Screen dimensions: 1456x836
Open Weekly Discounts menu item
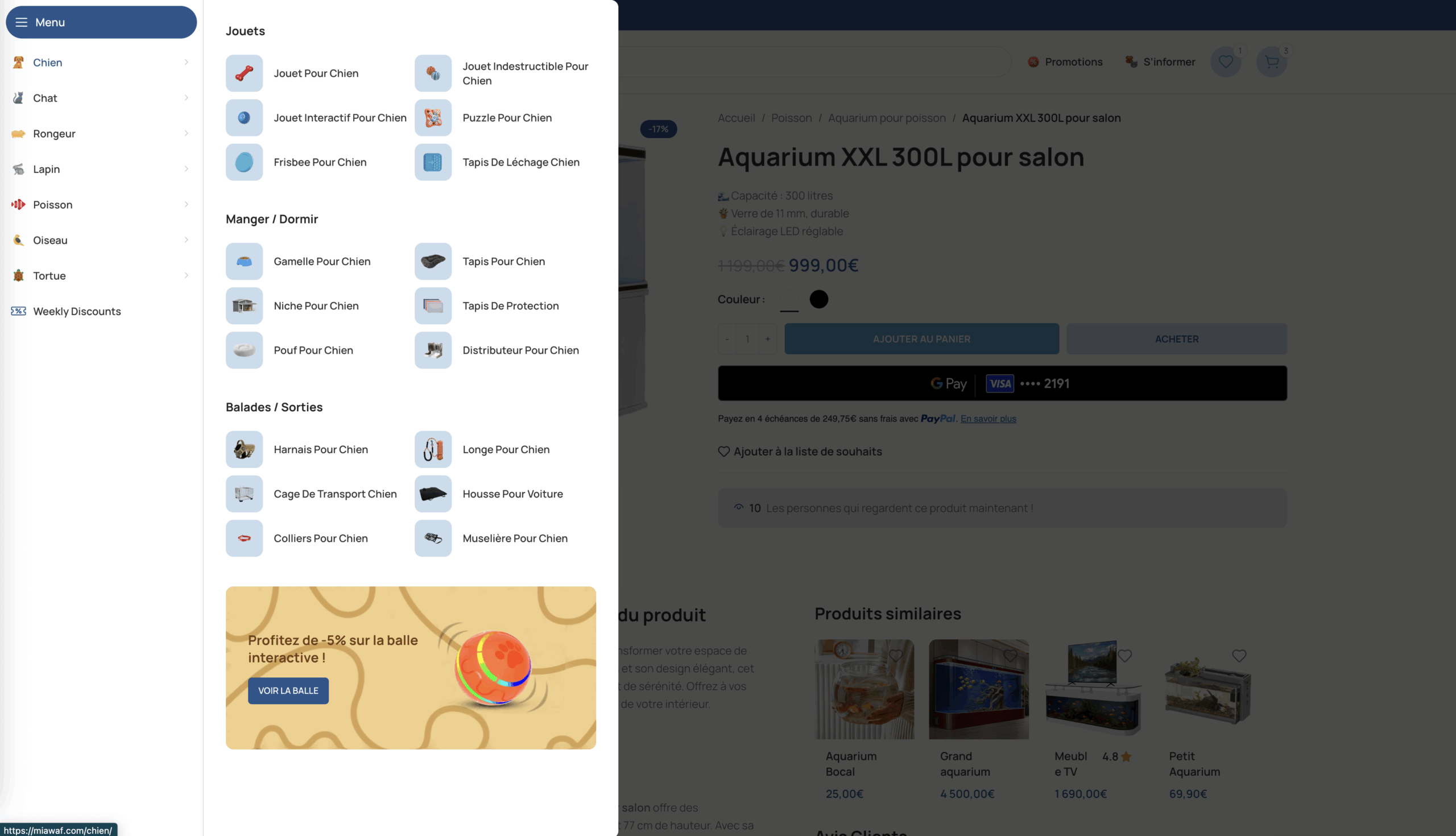click(77, 311)
